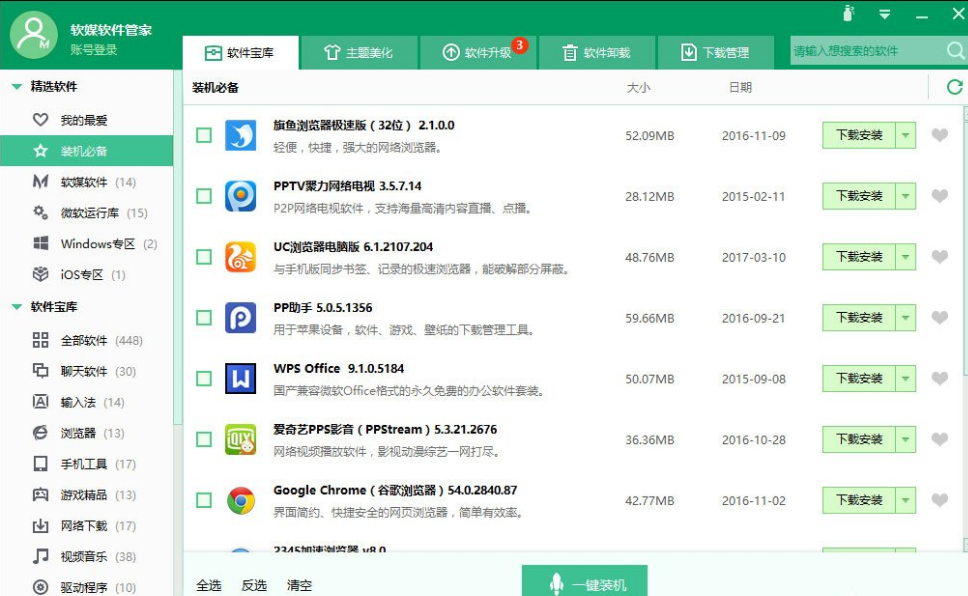Open 驱动程序 category icon
Viewport: 968px width, 596px height.
pos(41,587)
